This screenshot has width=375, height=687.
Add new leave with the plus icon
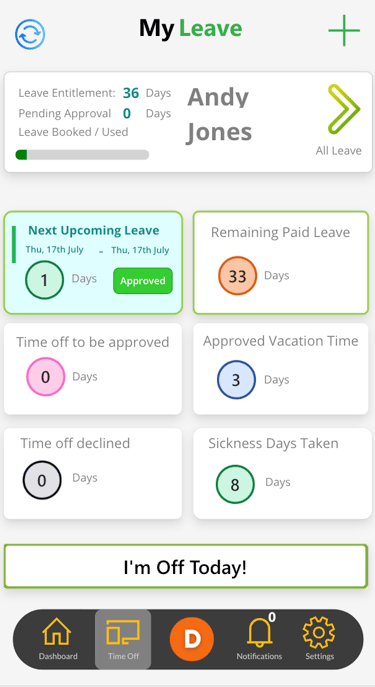pyautogui.click(x=344, y=30)
